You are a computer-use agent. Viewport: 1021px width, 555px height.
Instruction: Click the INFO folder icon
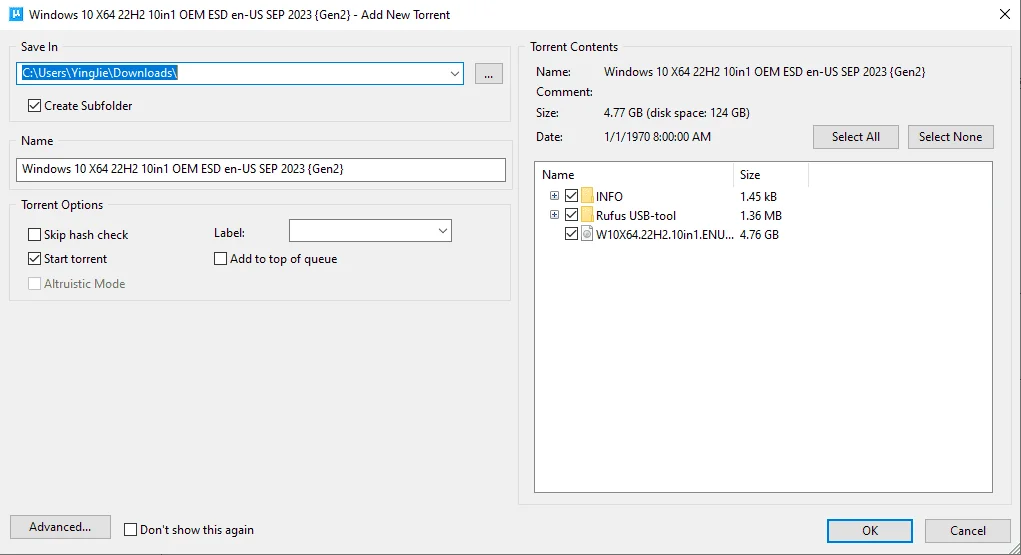click(x=587, y=196)
